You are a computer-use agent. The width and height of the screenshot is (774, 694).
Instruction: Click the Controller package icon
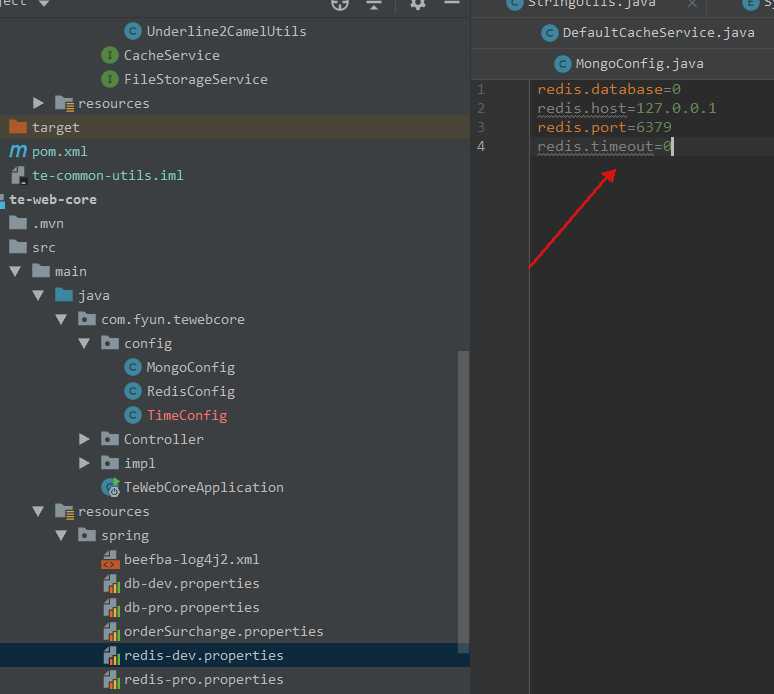(x=110, y=438)
